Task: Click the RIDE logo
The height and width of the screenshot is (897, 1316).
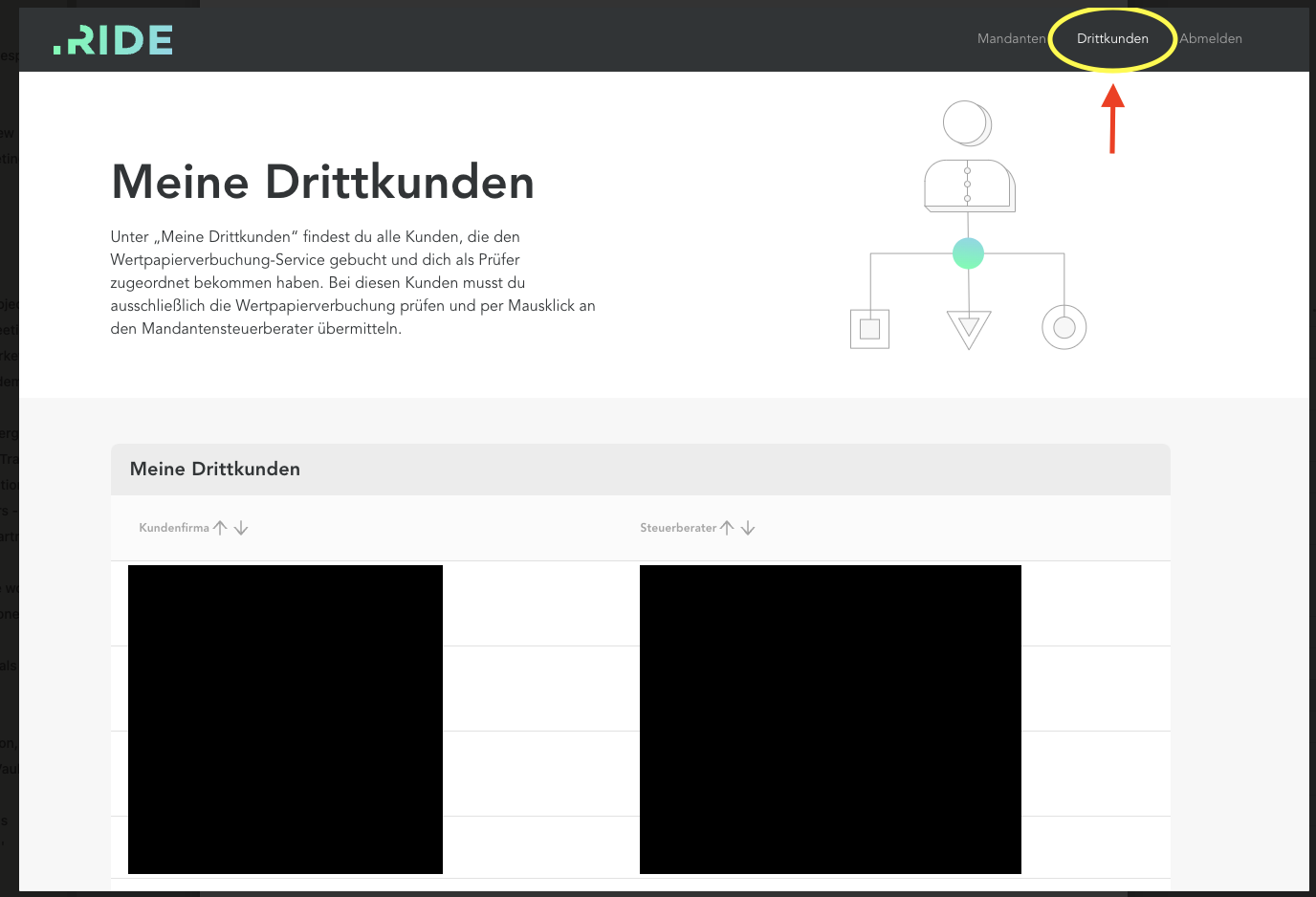Action: 113,39
